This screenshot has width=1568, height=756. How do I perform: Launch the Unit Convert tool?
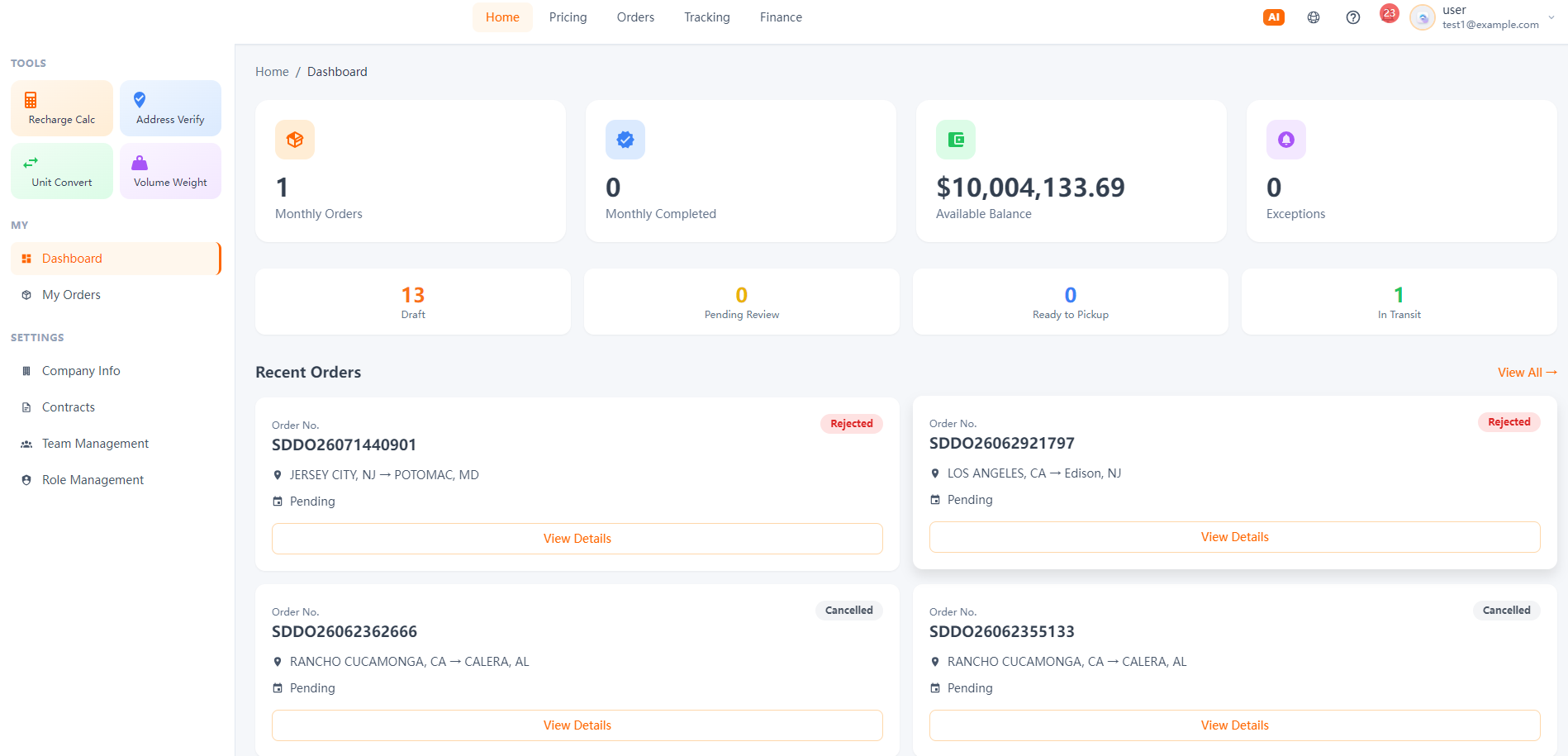point(62,171)
